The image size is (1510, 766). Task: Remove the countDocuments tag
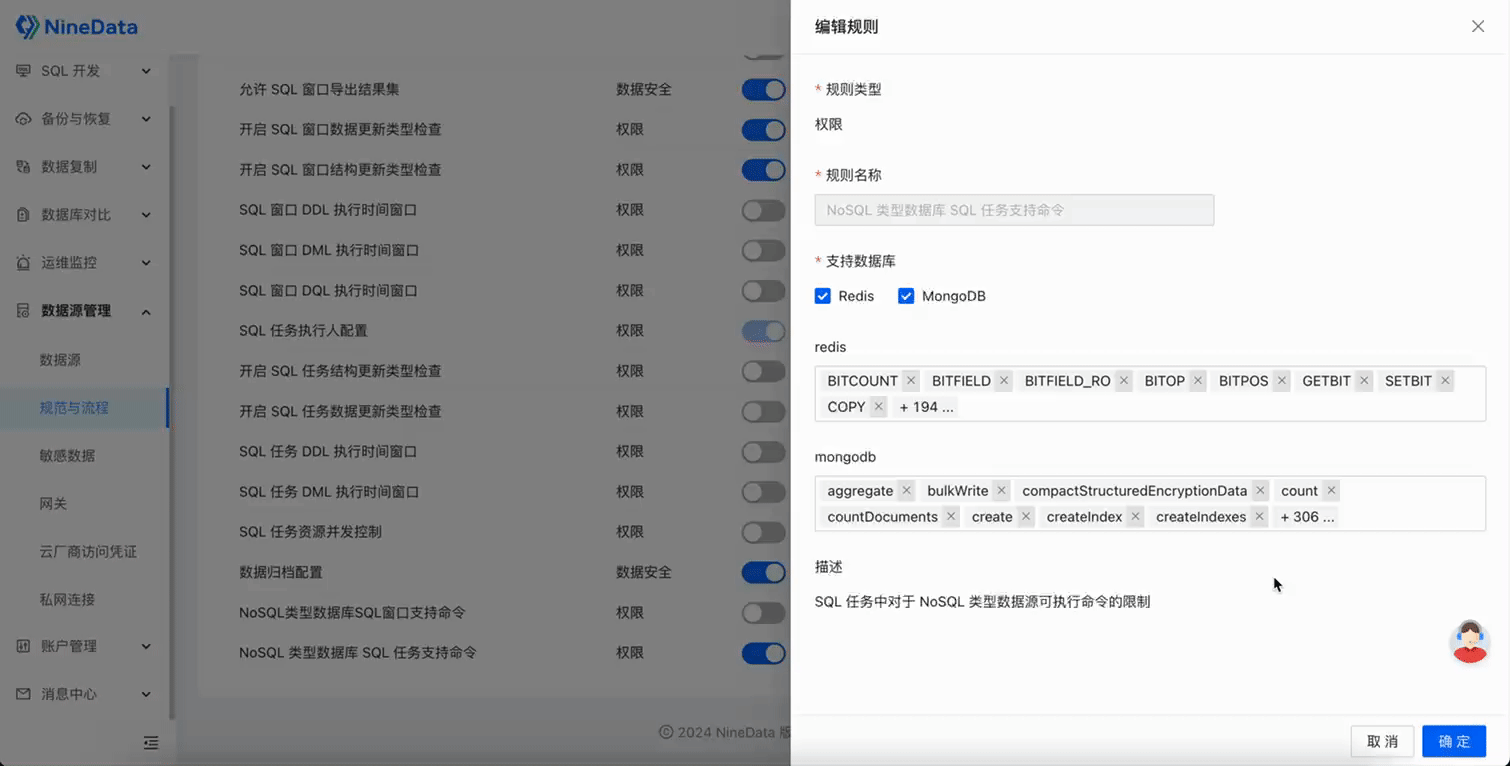click(950, 517)
